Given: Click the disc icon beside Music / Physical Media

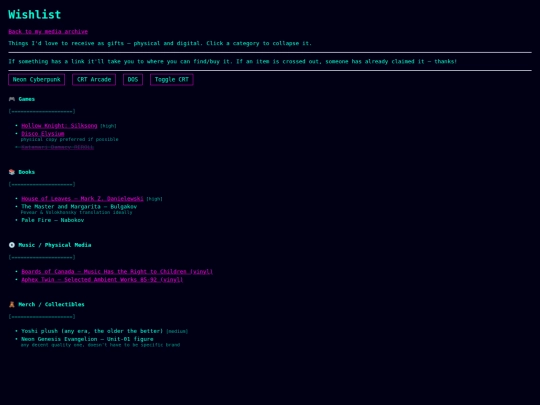Looking at the screenshot, I should (x=12, y=245).
